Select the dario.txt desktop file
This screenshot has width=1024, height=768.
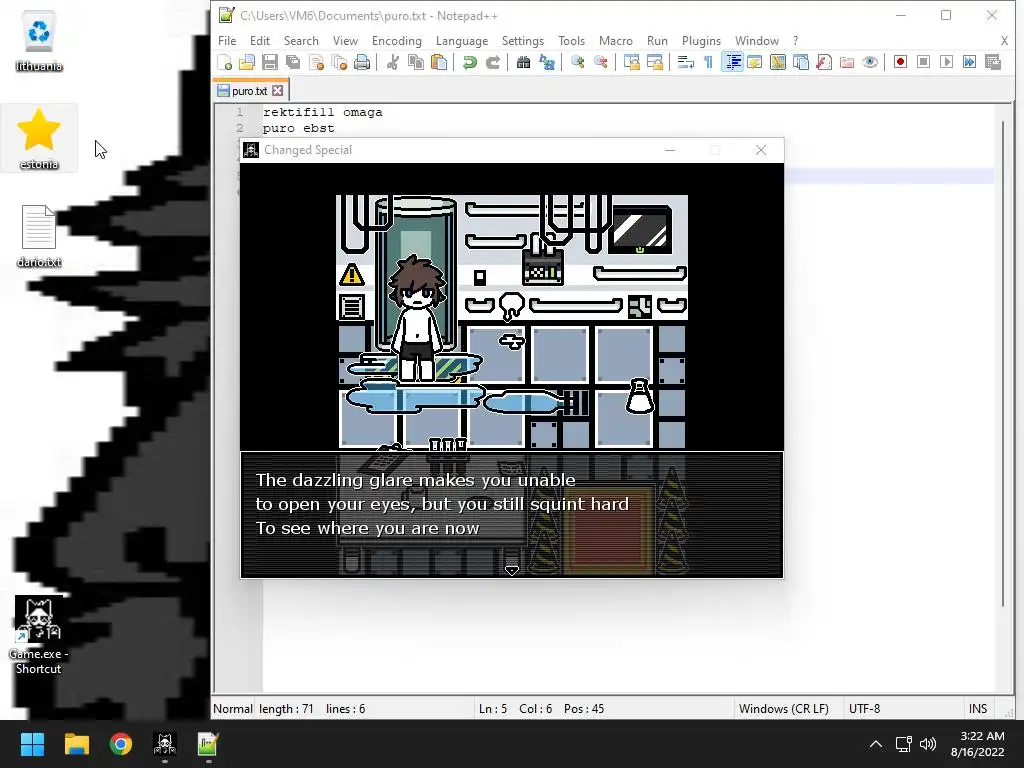[x=39, y=236]
